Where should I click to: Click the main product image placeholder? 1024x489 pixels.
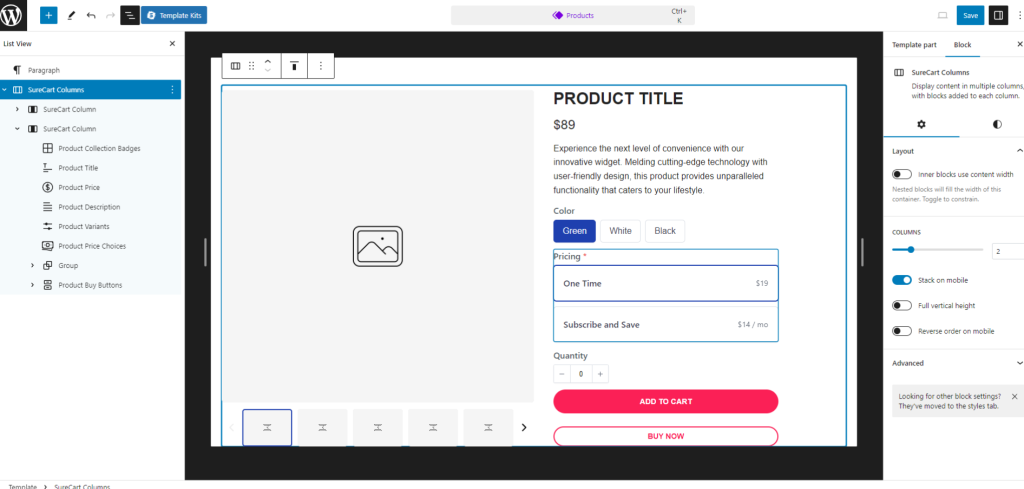[378, 246]
